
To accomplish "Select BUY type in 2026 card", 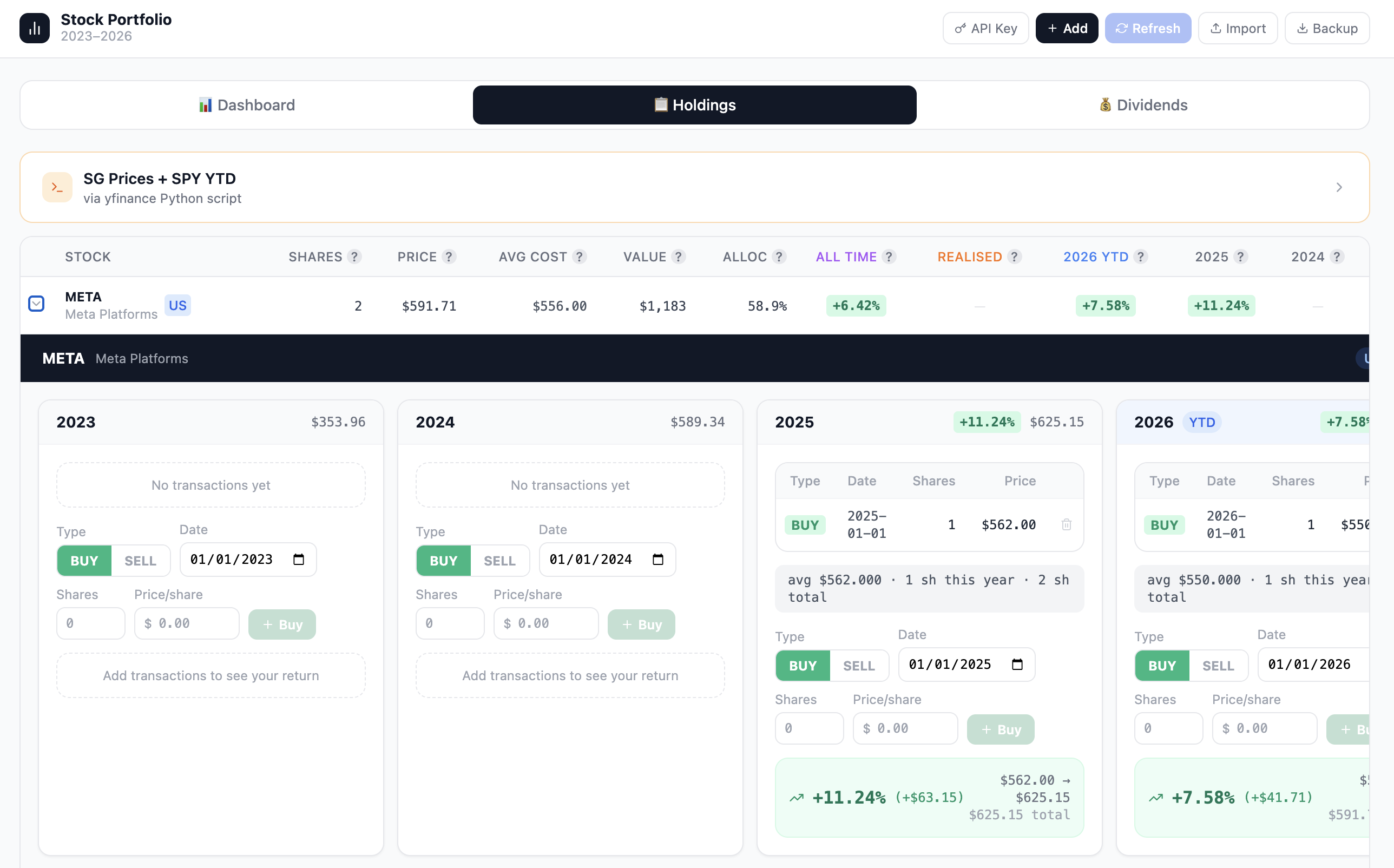I will 1161,666.
